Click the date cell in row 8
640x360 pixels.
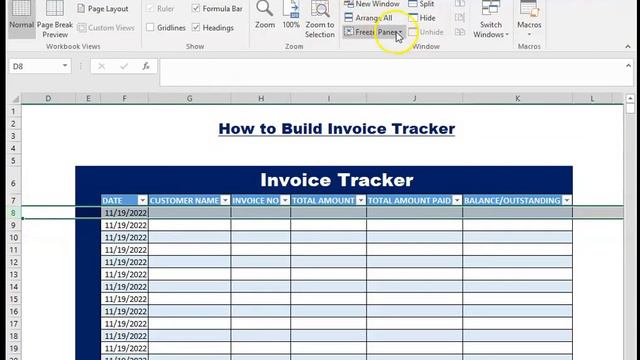[x=125, y=213]
